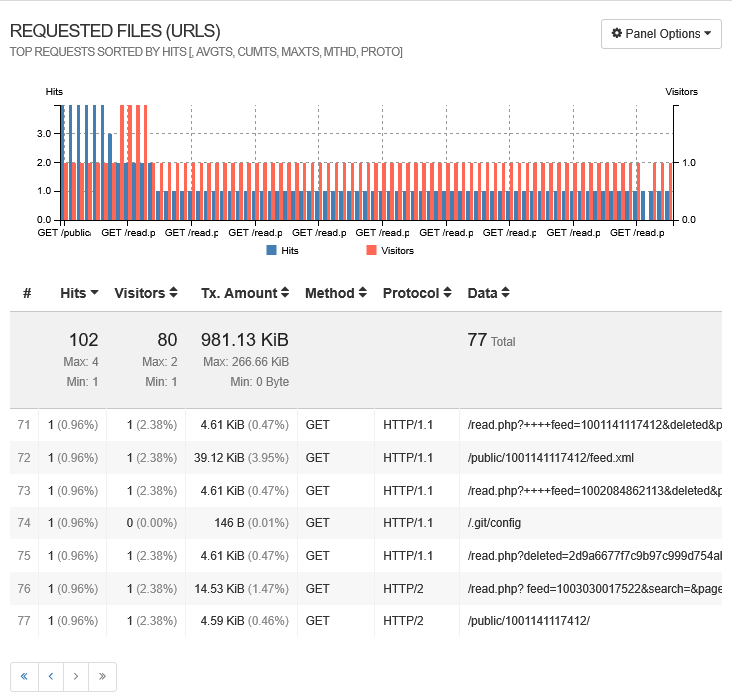Go to next page of results
Screen dimensions: 732x697
(76, 677)
